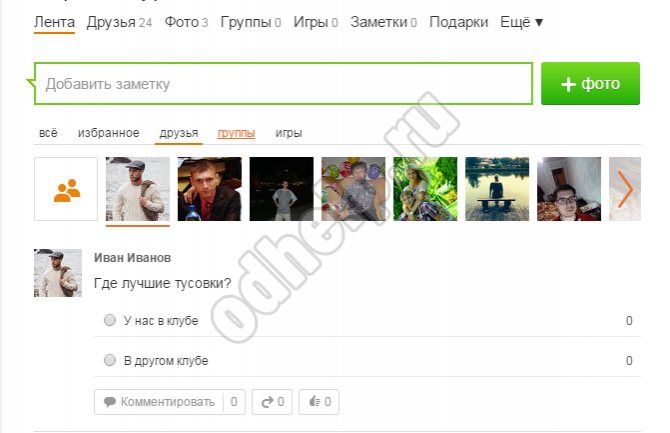
Task: Click into Добавить заметку field
Action: click(283, 84)
